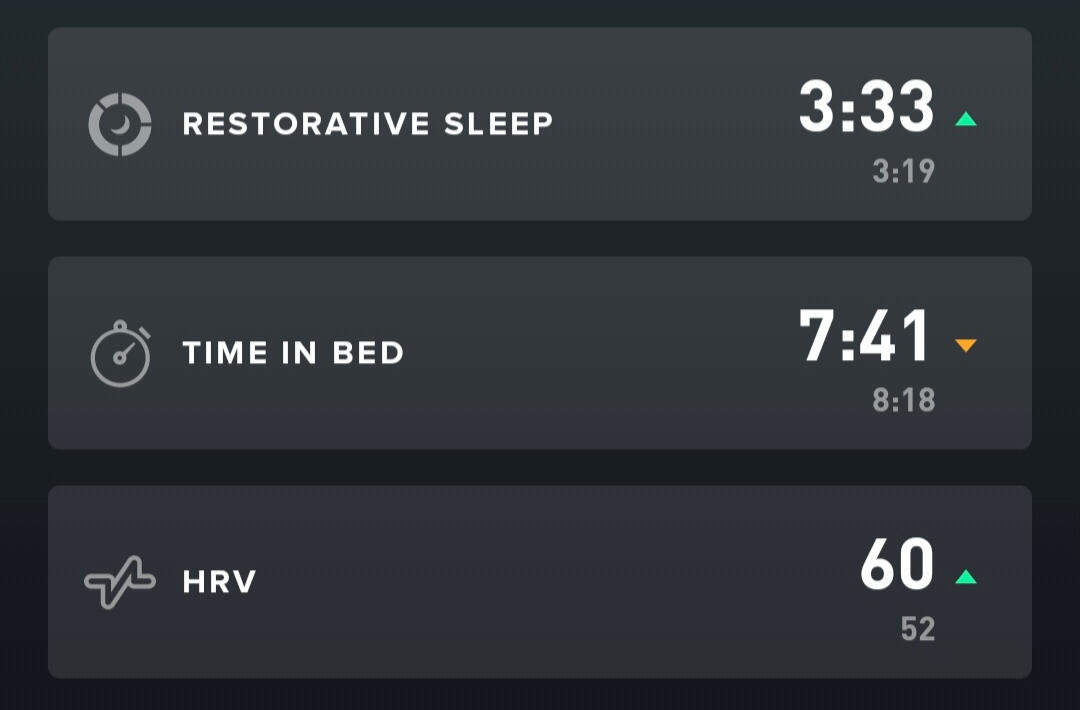The image size is (1080, 710).
Task: Click the dark gap between Time in Bed and HRV cards
Action: (540, 467)
